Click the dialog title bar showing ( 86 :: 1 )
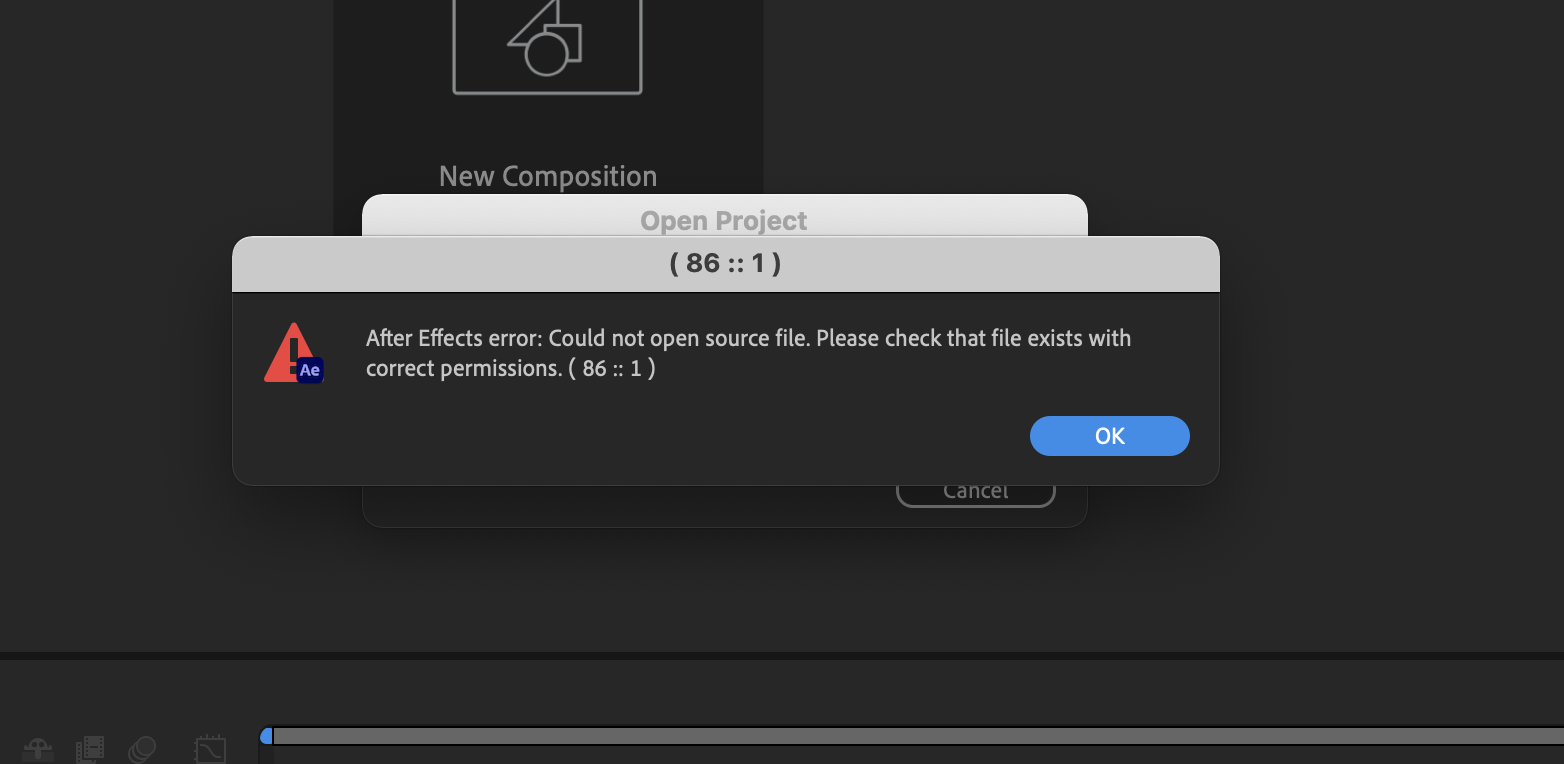Viewport: 1564px width, 764px height. (725, 263)
